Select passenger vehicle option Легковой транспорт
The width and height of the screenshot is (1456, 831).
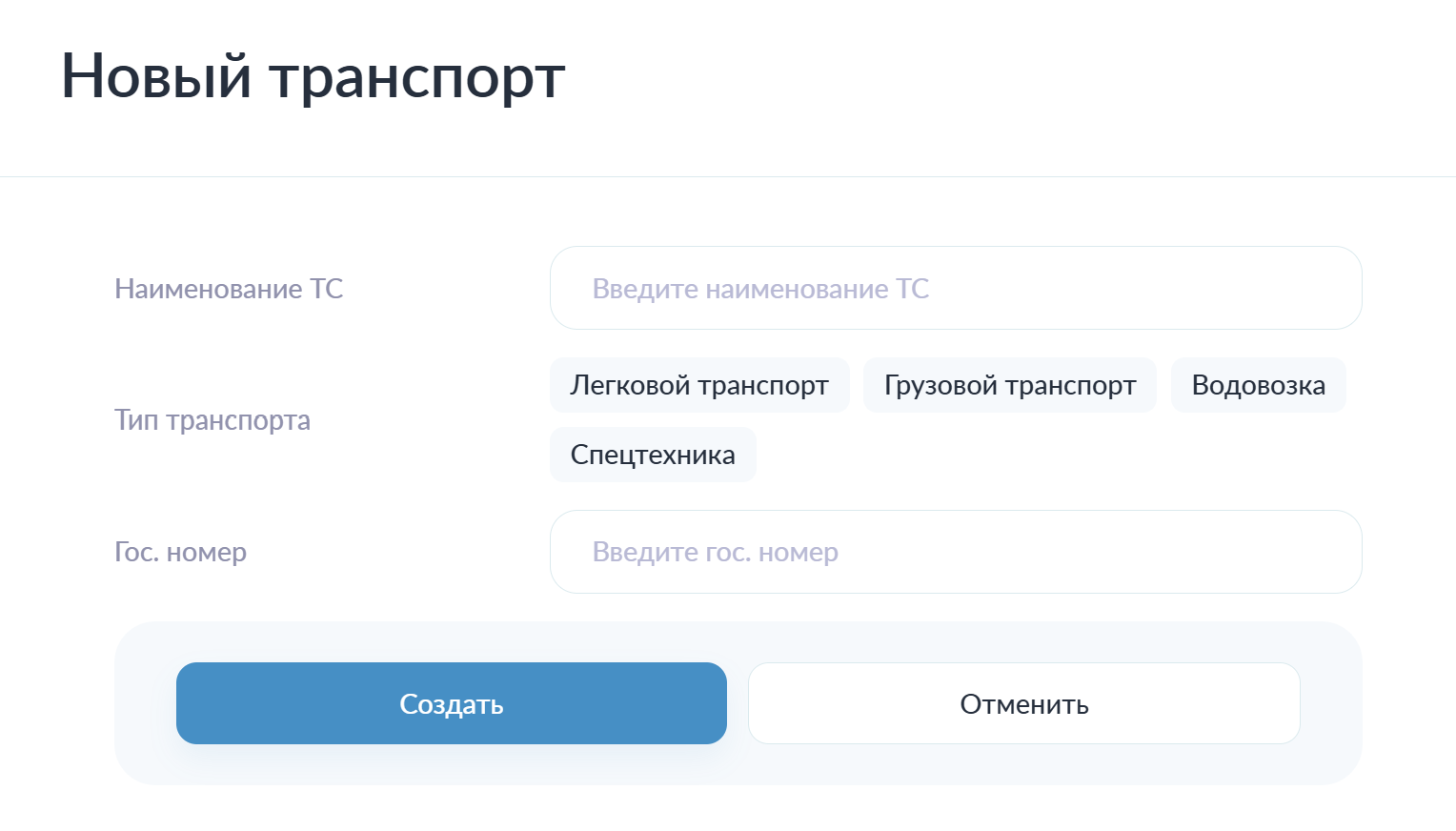point(699,385)
